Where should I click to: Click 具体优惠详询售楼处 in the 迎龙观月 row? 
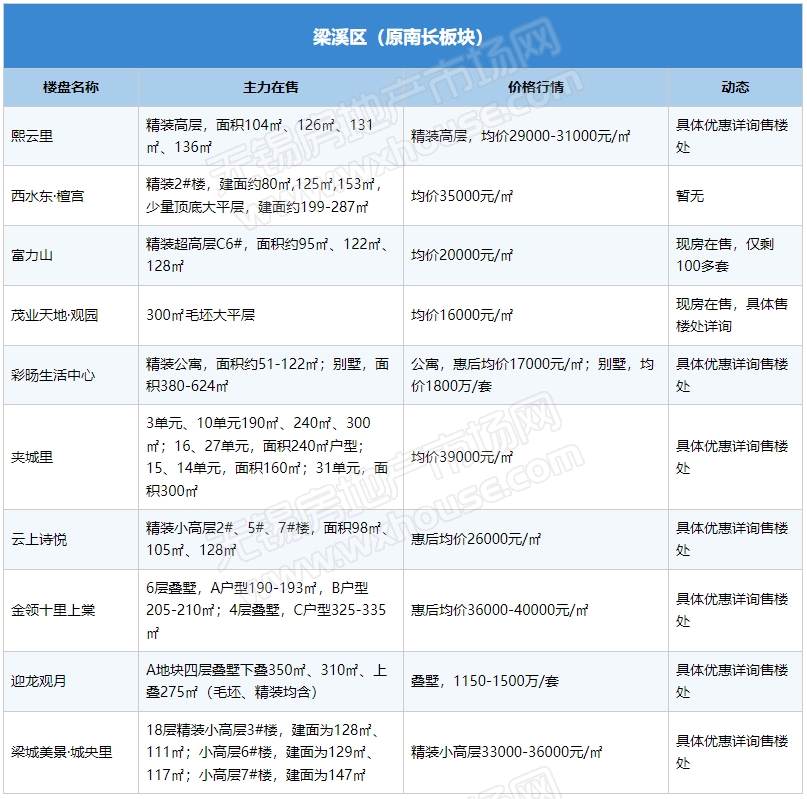pos(731,681)
